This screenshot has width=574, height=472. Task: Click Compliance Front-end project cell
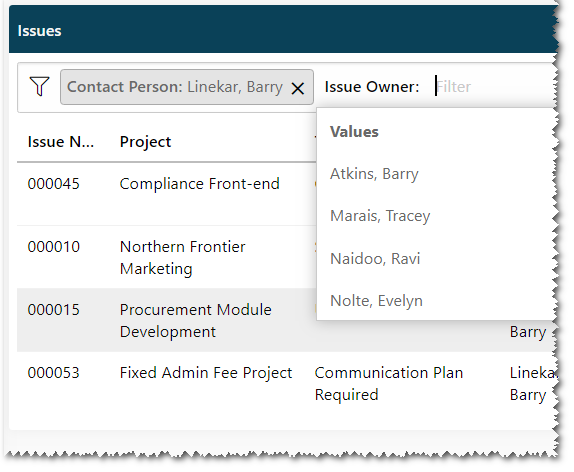tap(200, 184)
